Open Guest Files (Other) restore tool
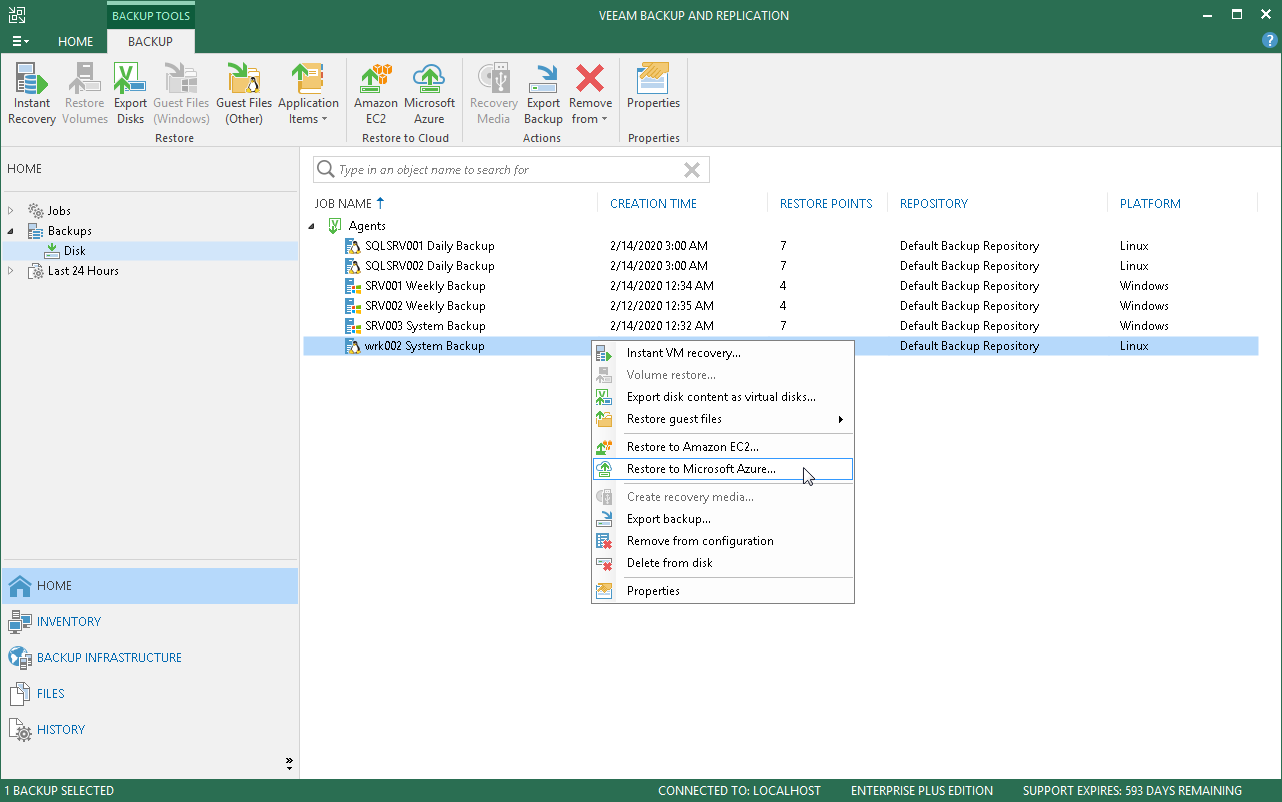This screenshot has width=1282, height=802. [244, 94]
